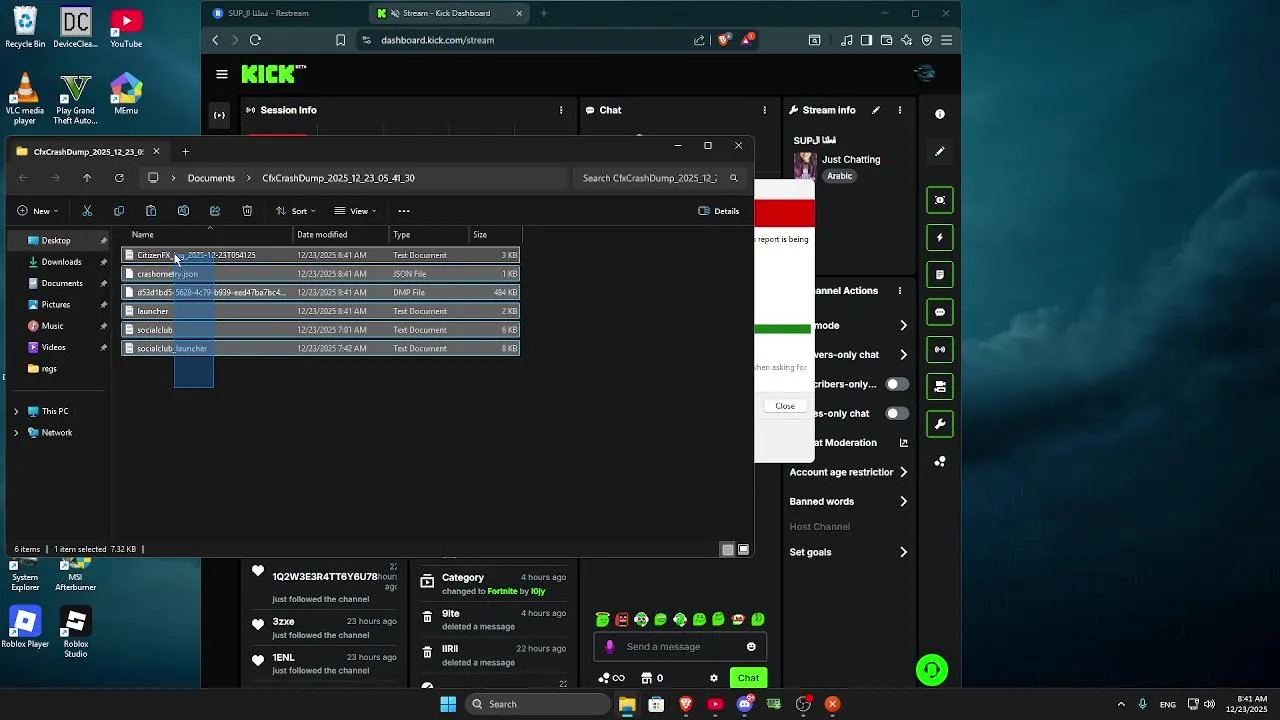The height and width of the screenshot is (720, 1280).
Task: Click the green support headset button
Action: [932, 670]
